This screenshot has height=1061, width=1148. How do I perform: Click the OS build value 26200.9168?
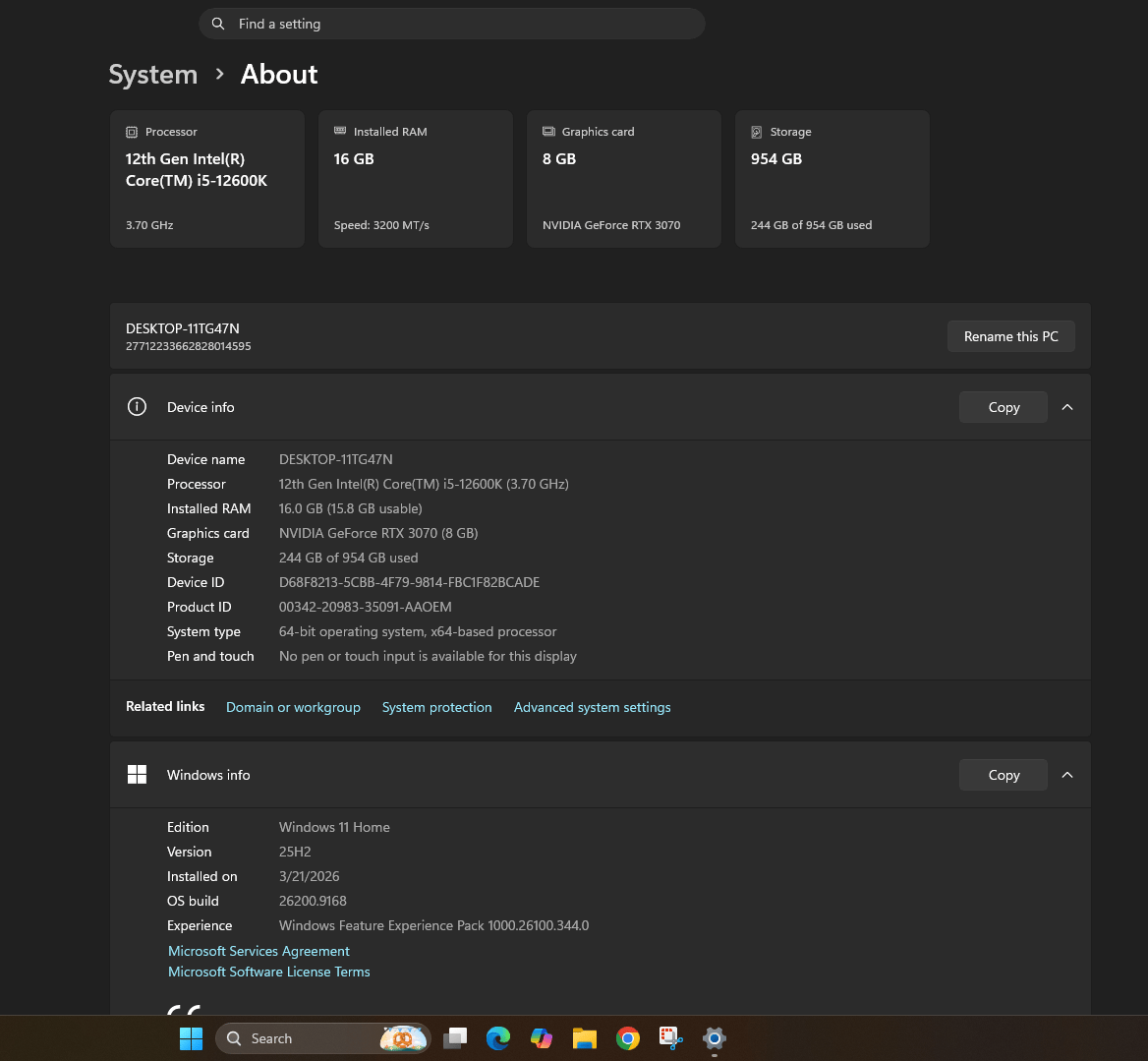[x=313, y=901]
